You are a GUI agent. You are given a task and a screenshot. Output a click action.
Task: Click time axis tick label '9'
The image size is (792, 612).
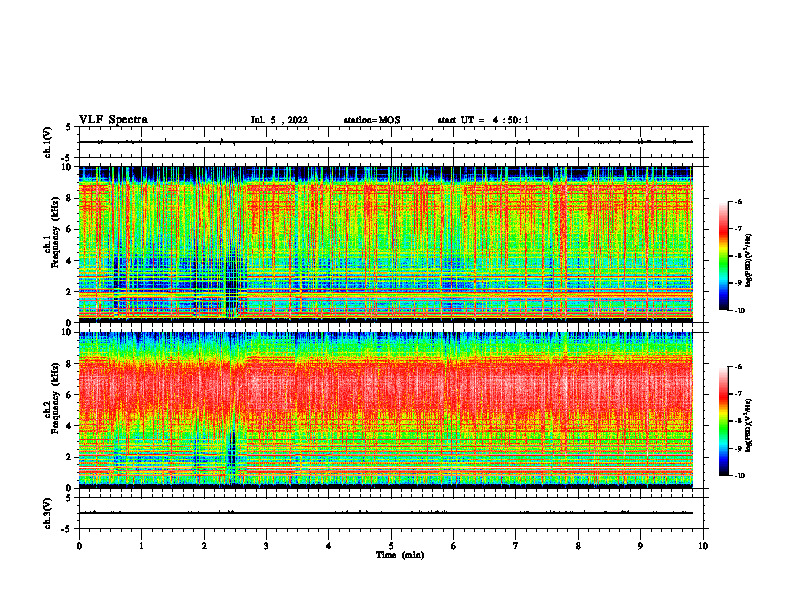point(640,546)
